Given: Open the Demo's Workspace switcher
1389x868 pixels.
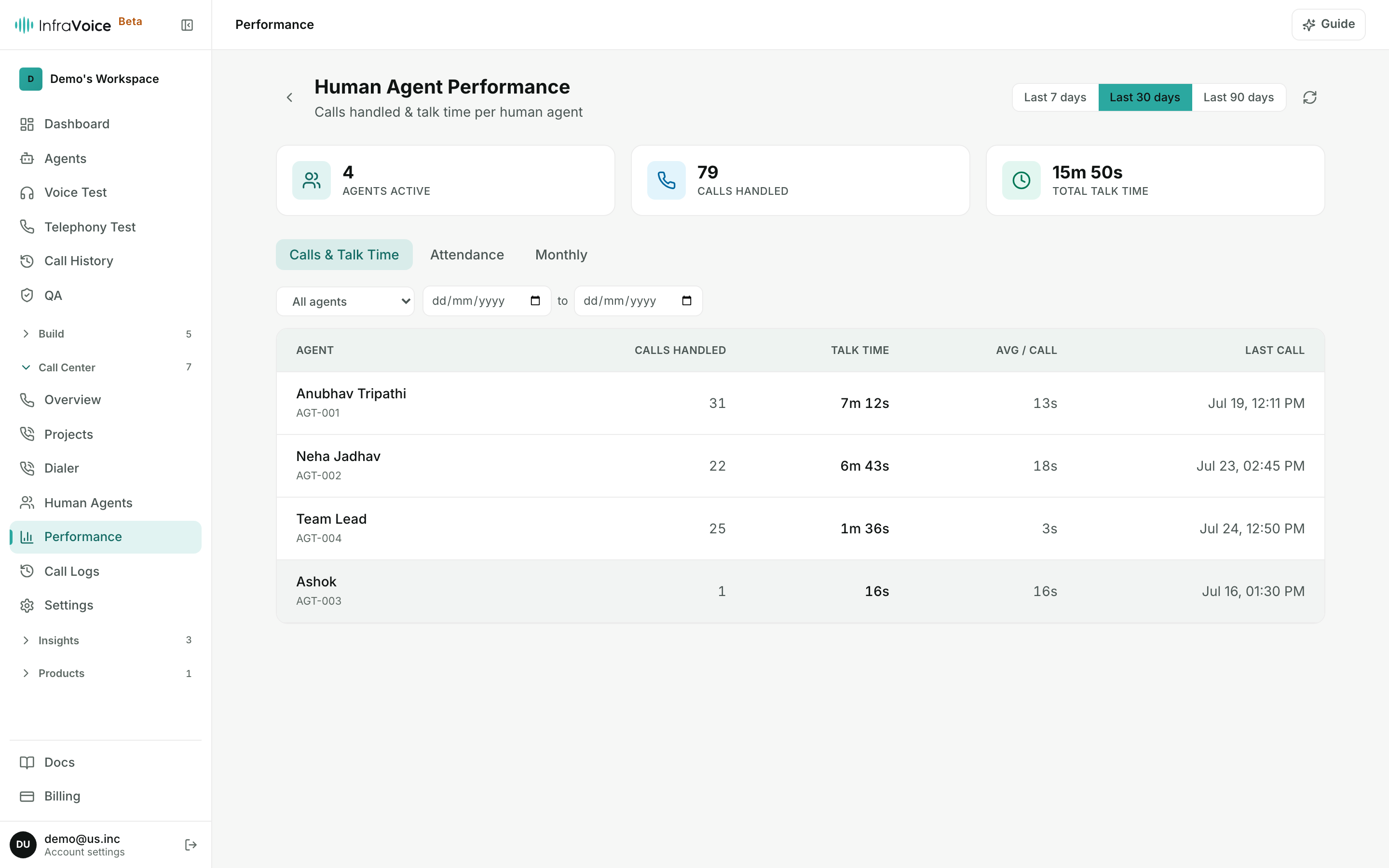Looking at the screenshot, I should pos(106,79).
